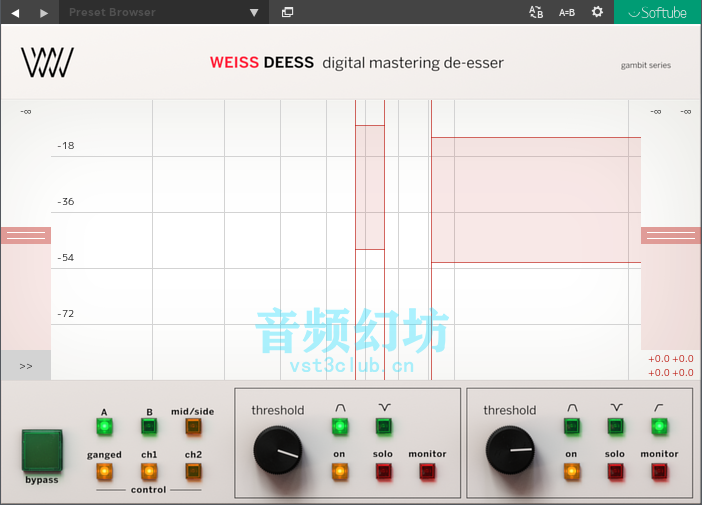Screen dimensions: 703x506
Task: Select ch1 control button
Action: (x=149, y=471)
